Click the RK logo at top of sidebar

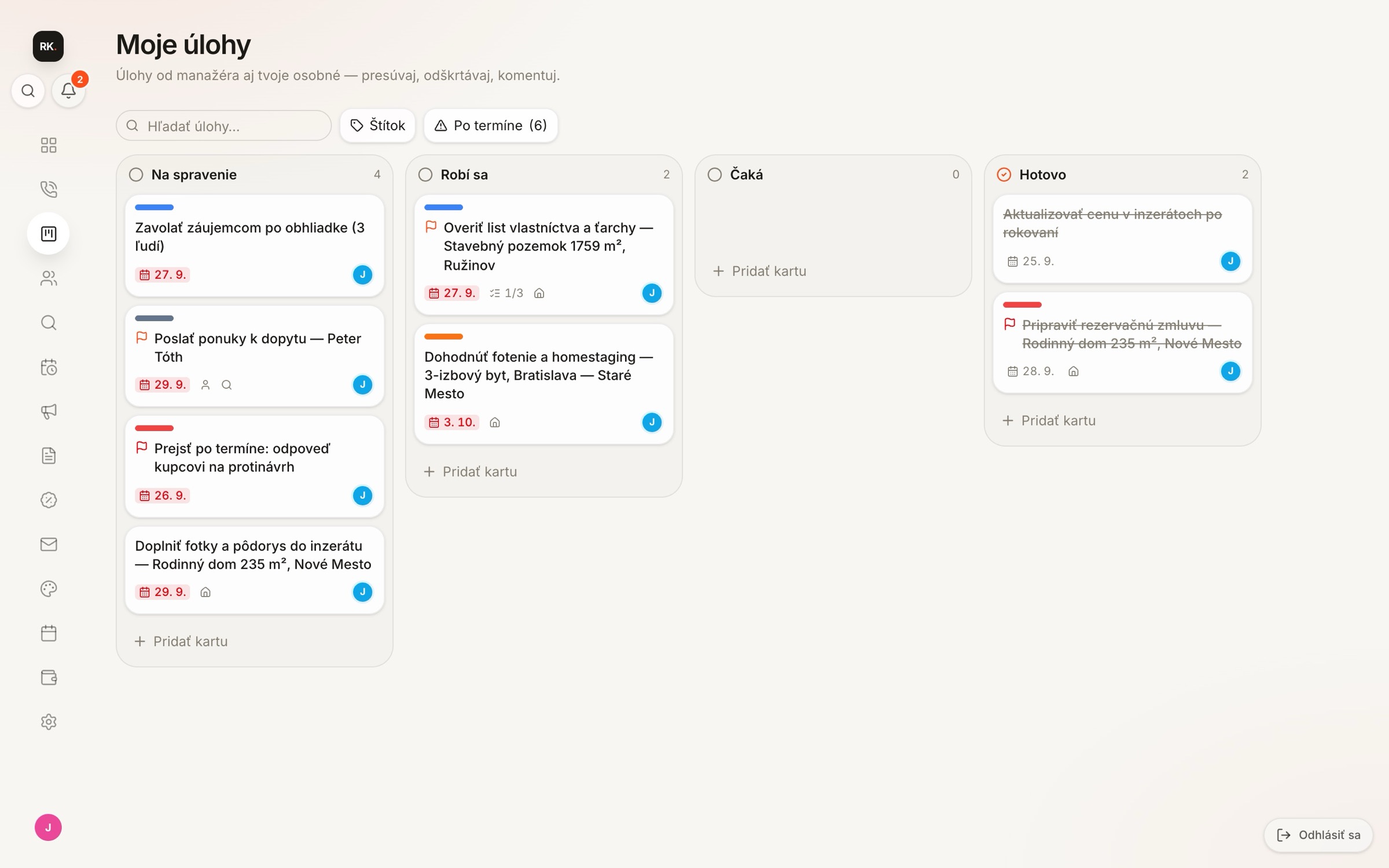48,46
